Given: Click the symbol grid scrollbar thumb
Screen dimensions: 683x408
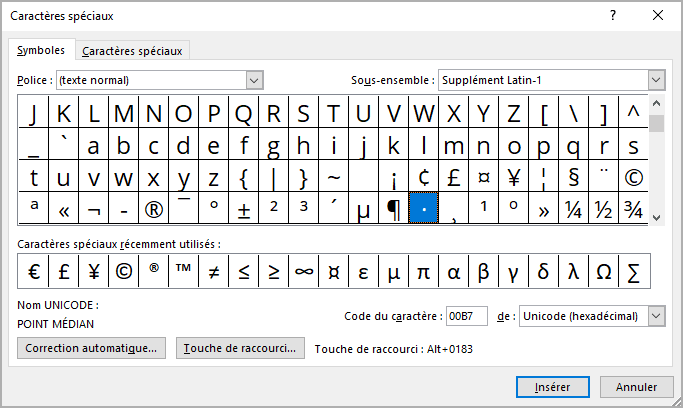Looking at the screenshot, I should tap(656, 123).
